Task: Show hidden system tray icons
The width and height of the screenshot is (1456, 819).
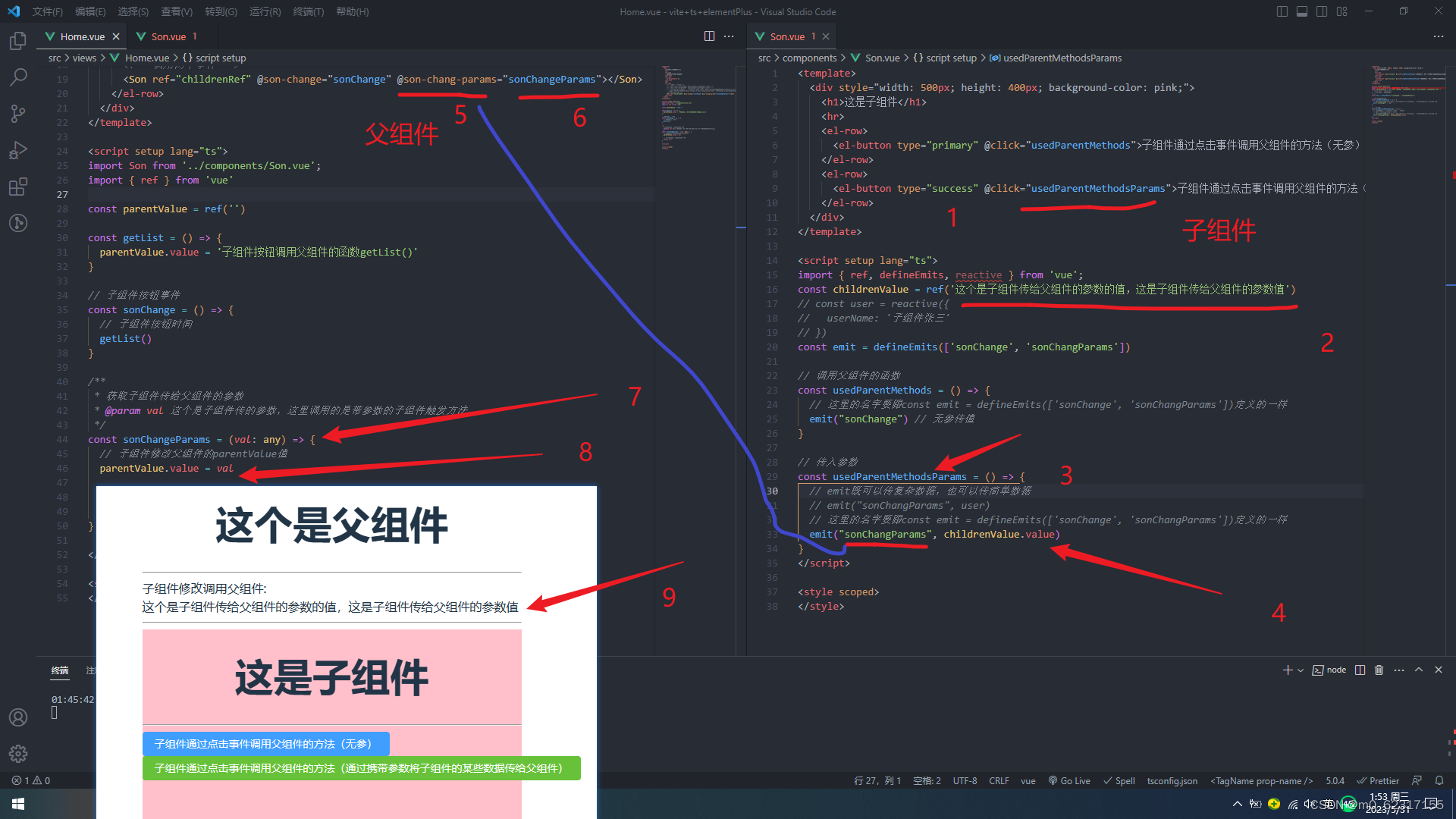Action: pyautogui.click(x=1238, y=804)
